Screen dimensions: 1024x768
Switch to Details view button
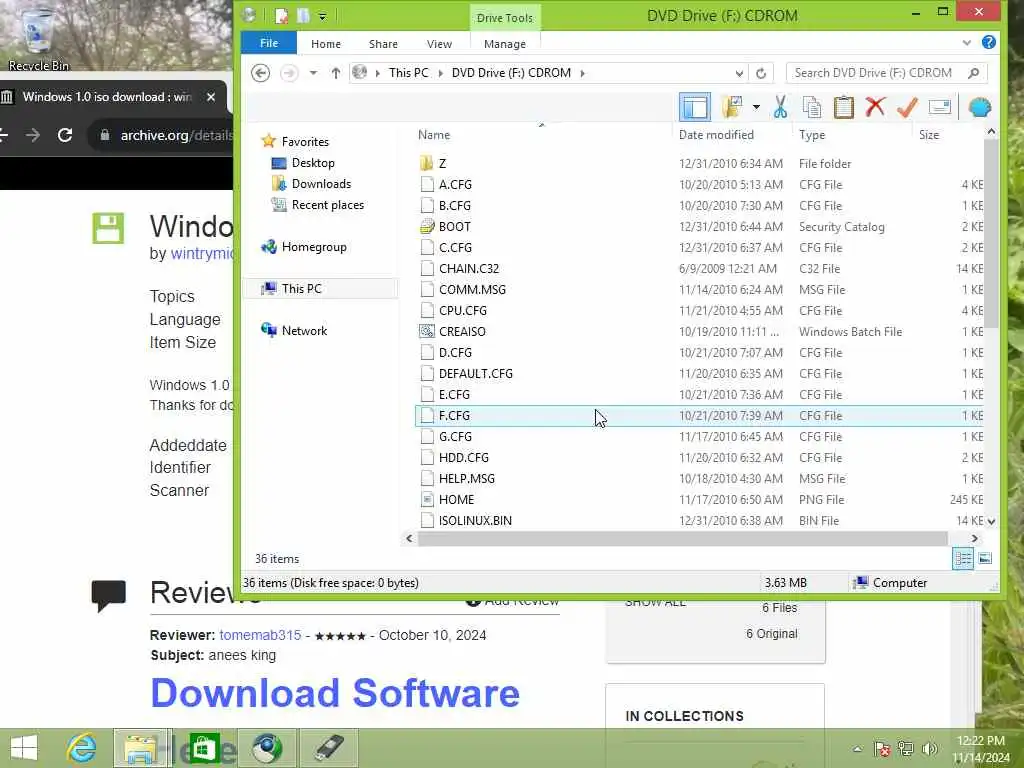coord(963,558)
